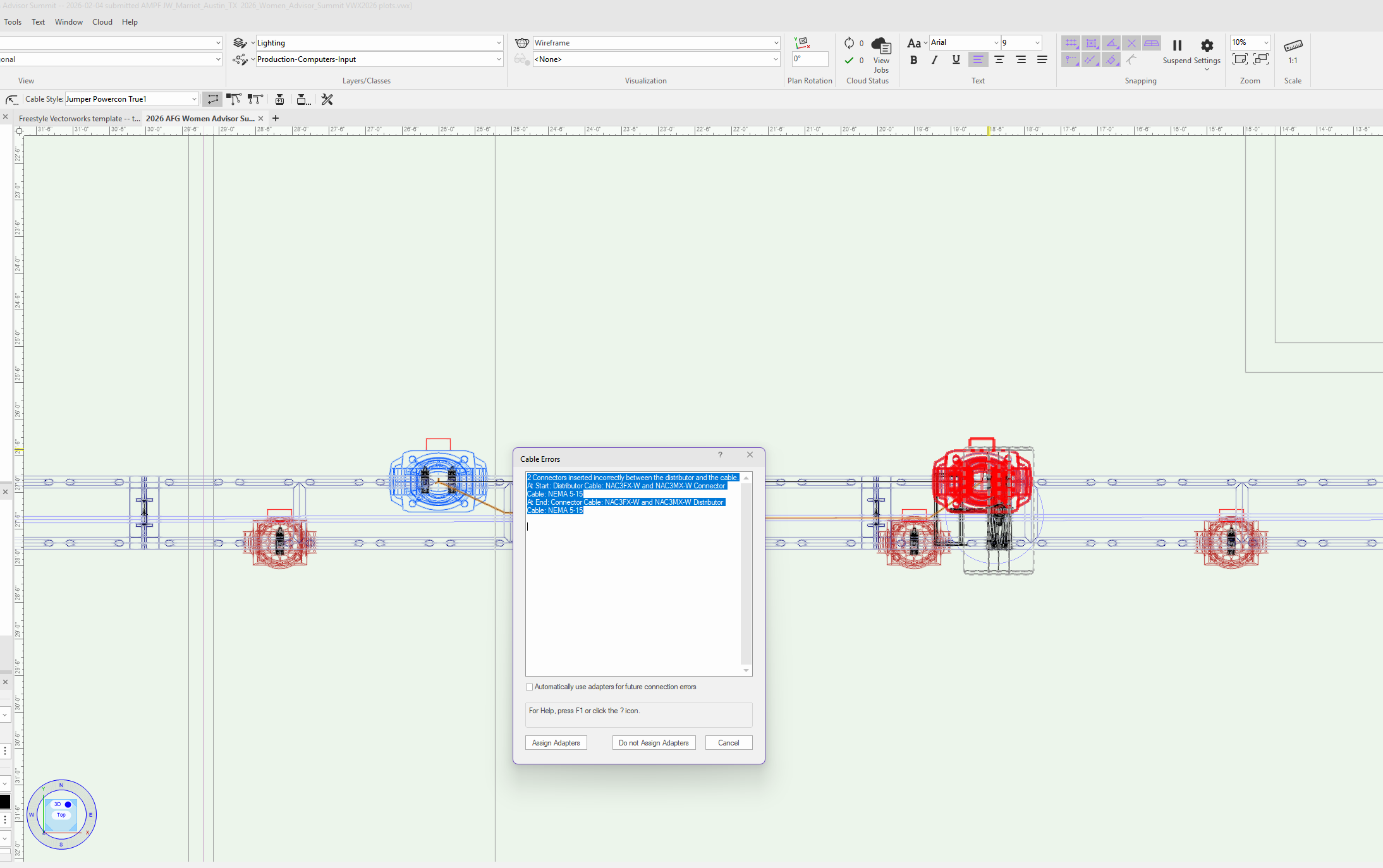Toggle the first cable mode button
Viewport: 1383px width, 868px height.
212,99
